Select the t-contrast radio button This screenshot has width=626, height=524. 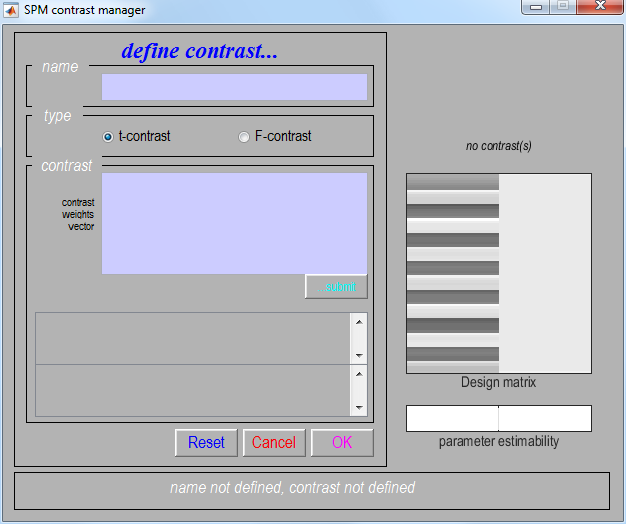click(108, 137)
